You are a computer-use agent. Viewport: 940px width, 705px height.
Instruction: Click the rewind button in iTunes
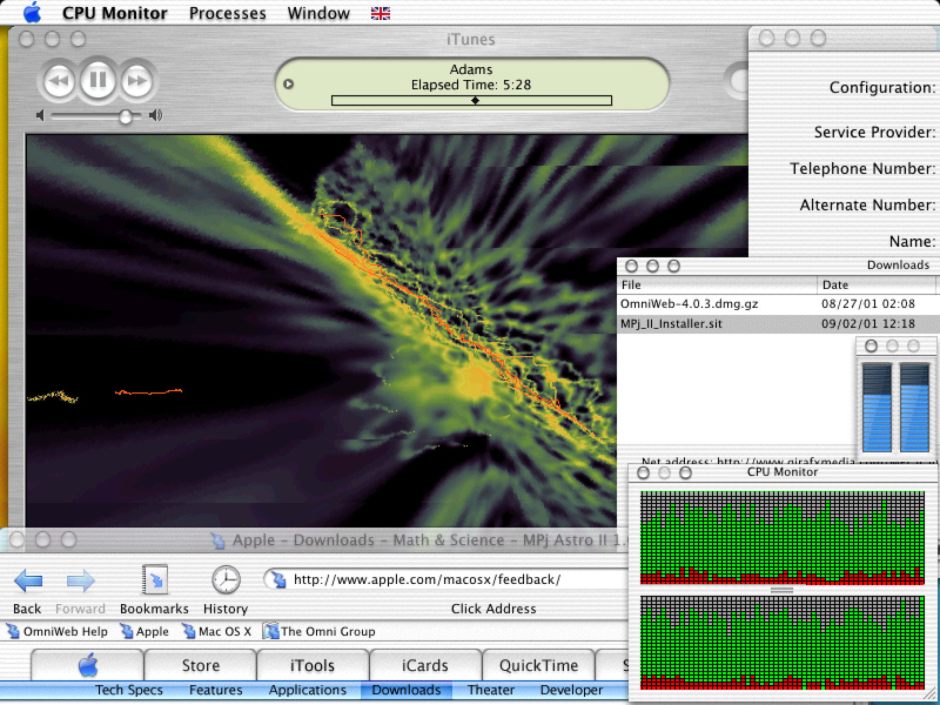pos(59,80)
